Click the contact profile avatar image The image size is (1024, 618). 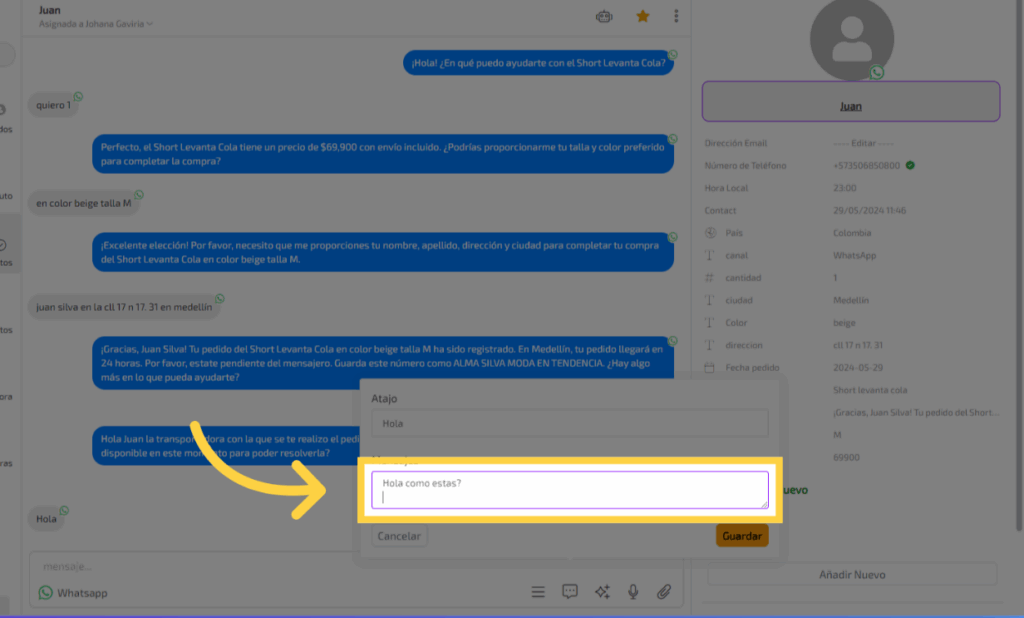pos(851,38)
